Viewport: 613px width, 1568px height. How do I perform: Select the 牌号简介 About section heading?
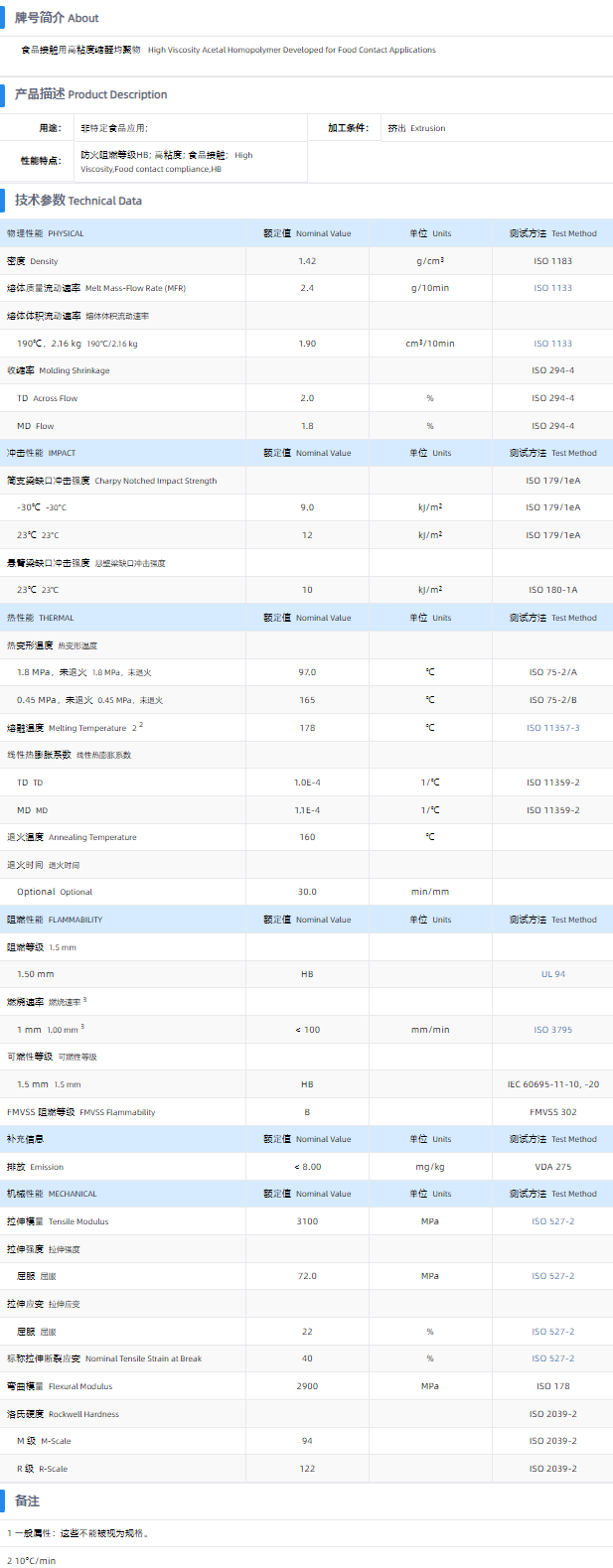(x=57, y=18)
